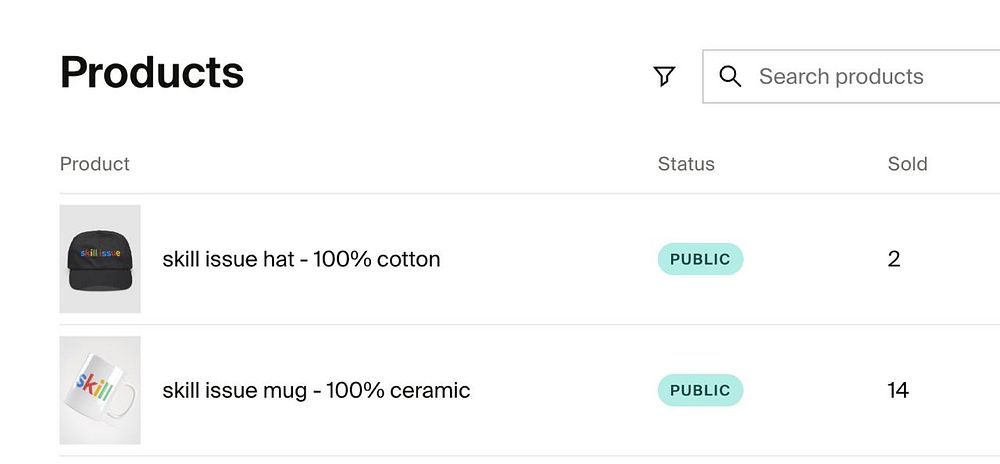Sort by the Product column header
This screenshot has width=1000, height=464.
point(95,164)
